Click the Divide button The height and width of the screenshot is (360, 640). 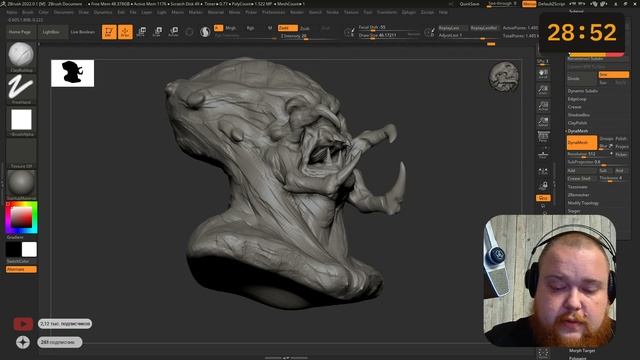coord(582,78)
